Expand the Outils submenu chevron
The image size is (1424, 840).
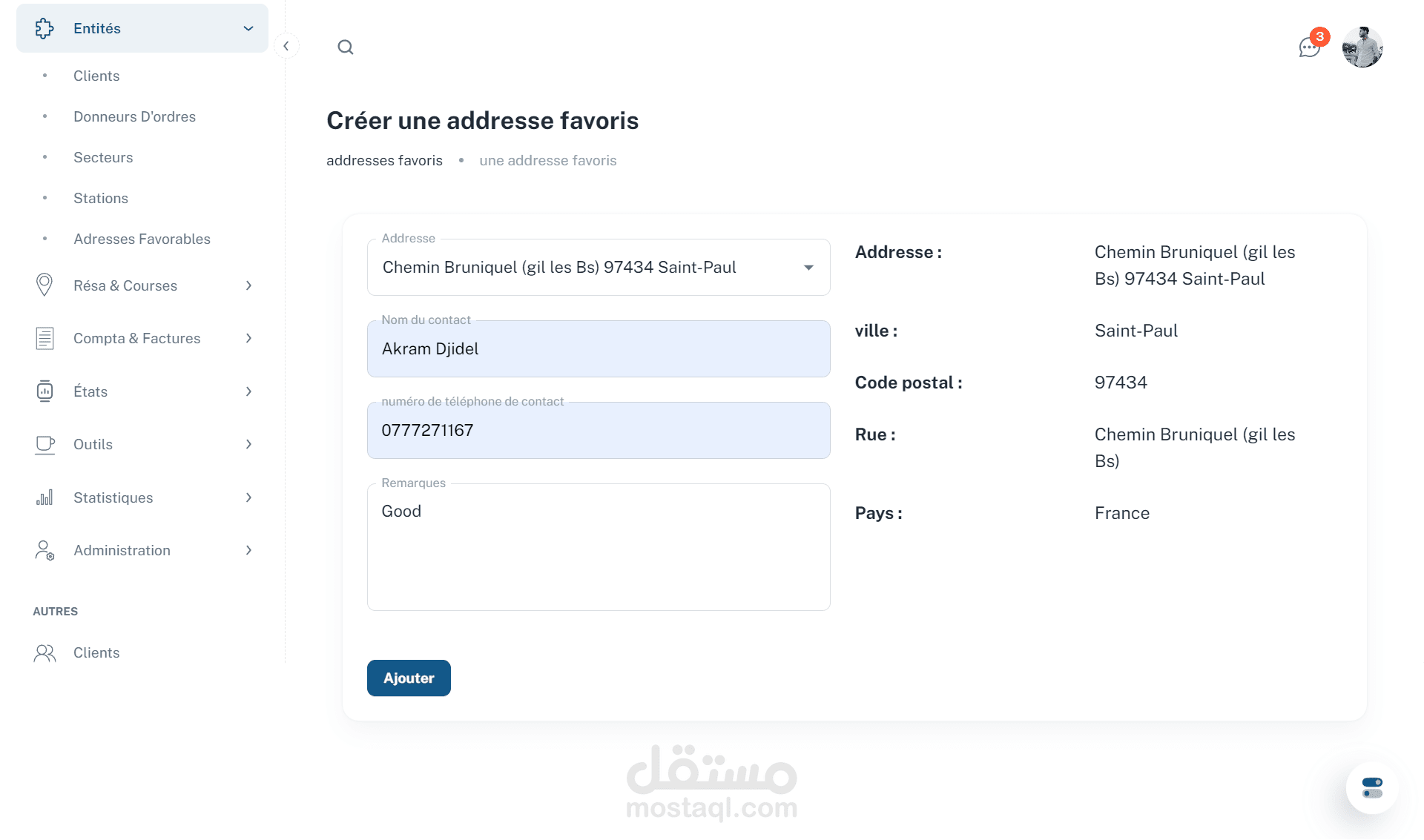pyautogui.click(x=248, y=444)
